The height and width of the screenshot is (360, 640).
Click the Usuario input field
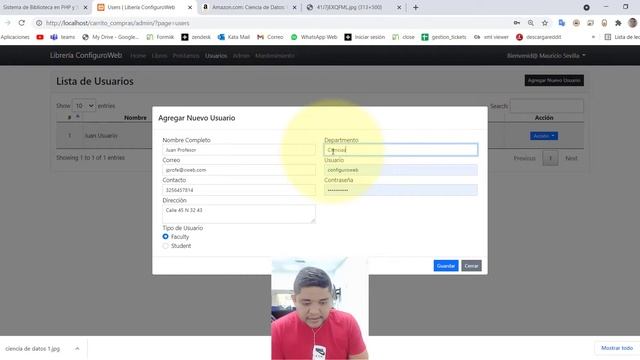401,170
